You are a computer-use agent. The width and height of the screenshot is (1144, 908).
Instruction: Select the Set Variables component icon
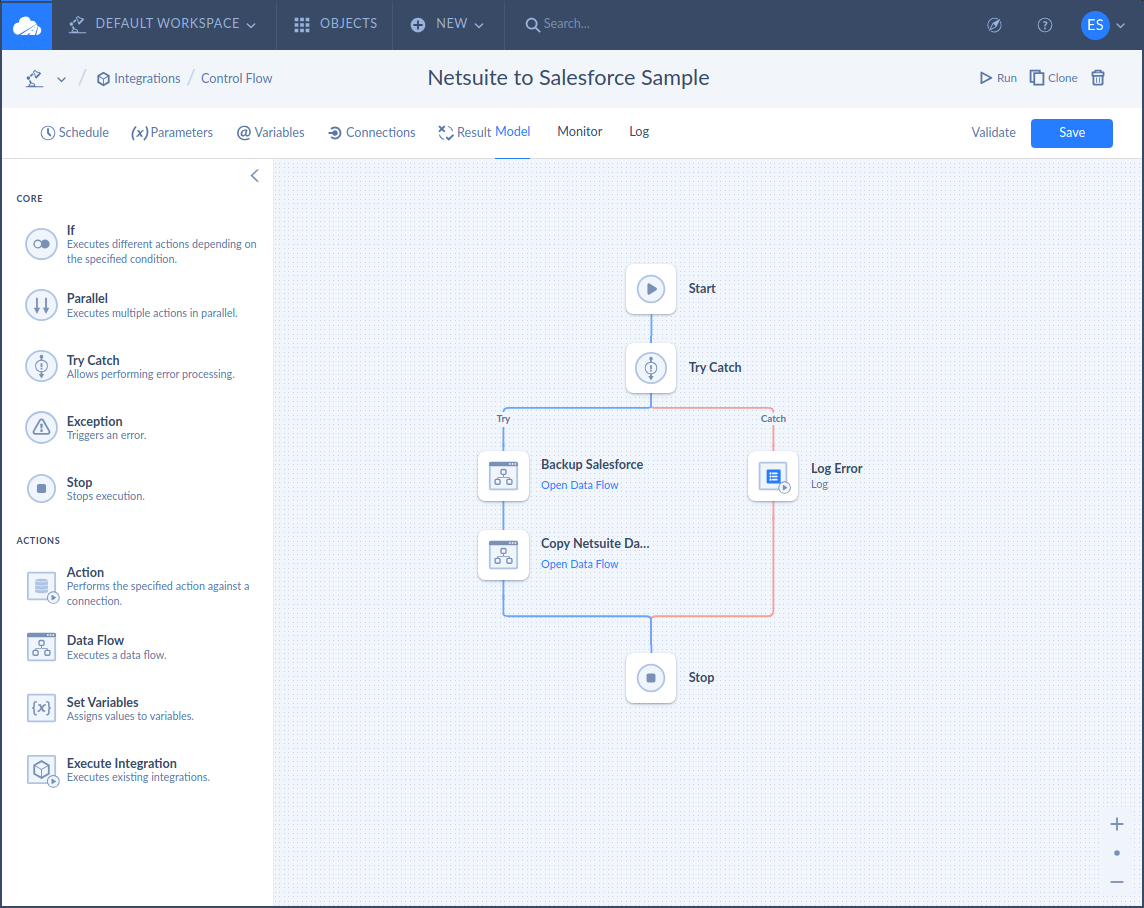click(42, 708)
